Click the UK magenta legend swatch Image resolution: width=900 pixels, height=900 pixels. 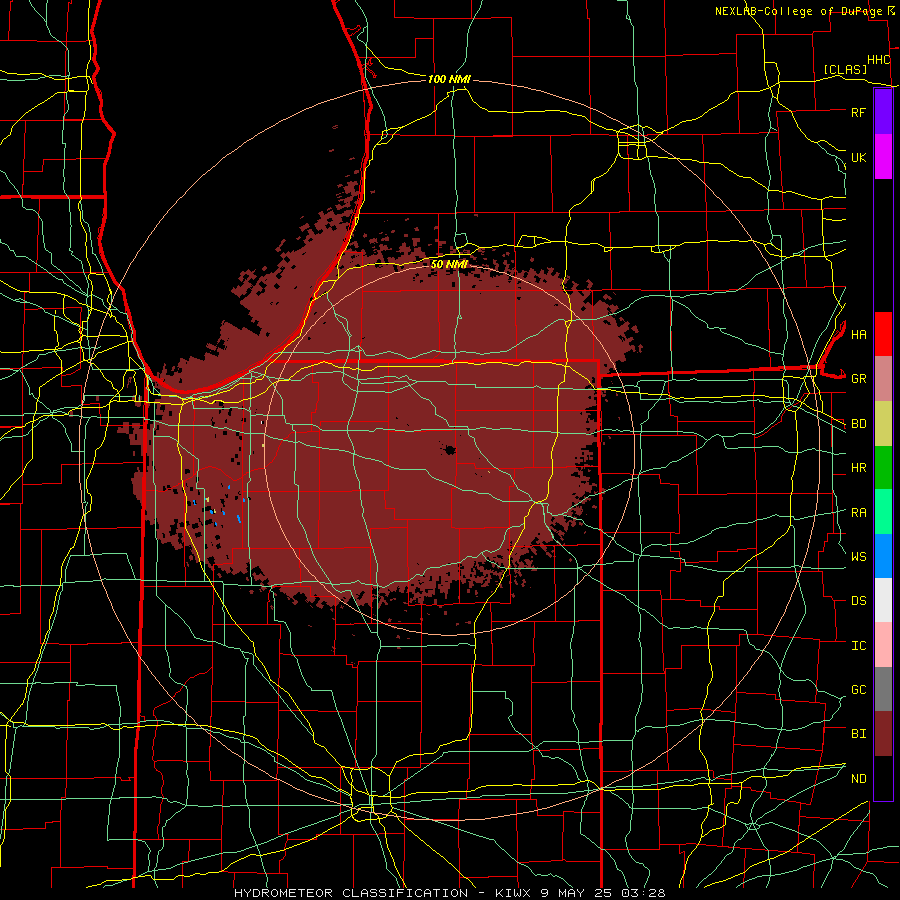(x=883, y=157)
